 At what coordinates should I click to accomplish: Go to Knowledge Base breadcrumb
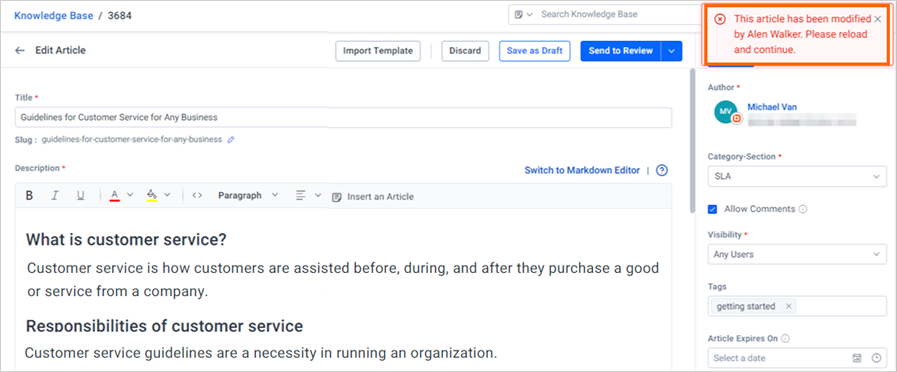(54, 15)
